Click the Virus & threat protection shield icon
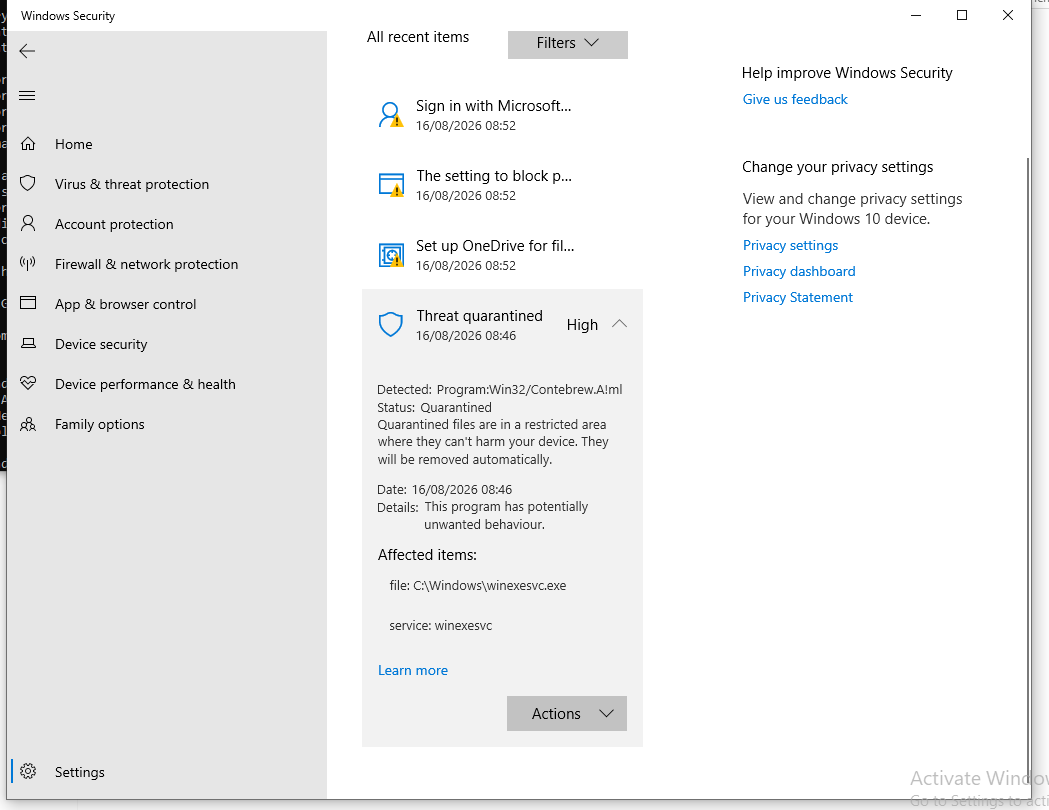 click(27, 183)
